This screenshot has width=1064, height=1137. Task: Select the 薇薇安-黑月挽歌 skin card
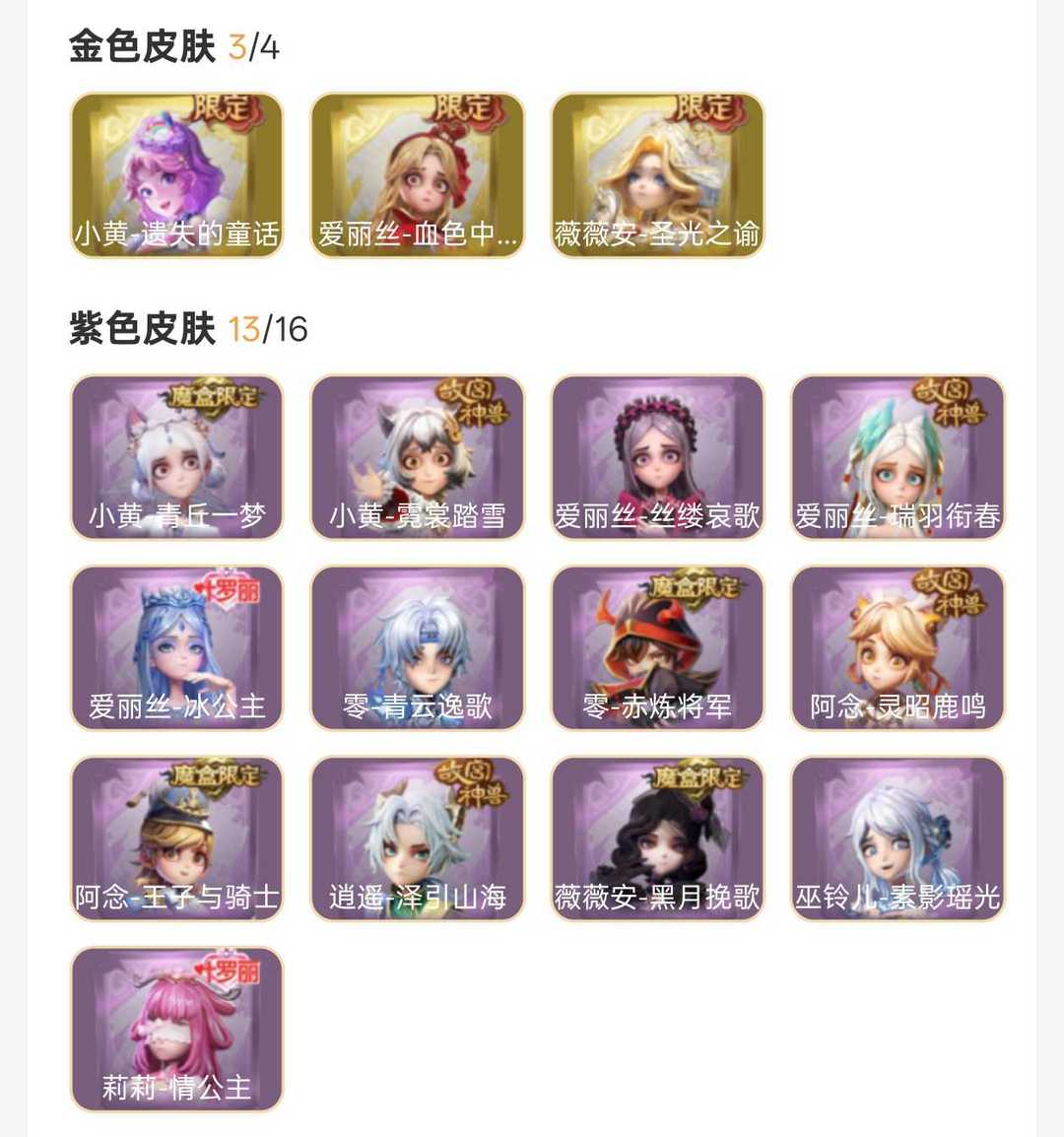pyautogui.click(x=658, y=838)
